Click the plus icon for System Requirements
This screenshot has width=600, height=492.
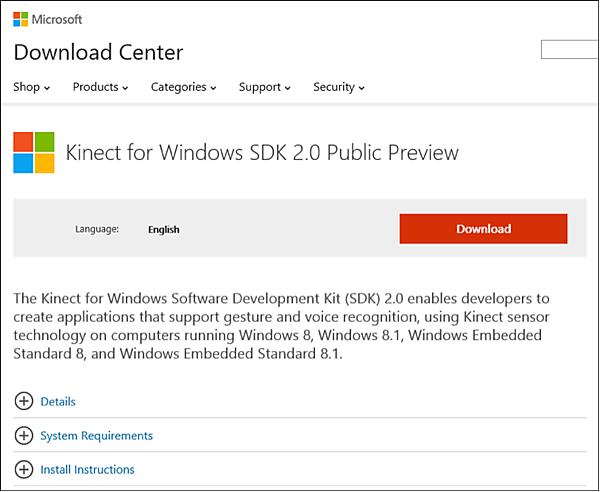pos(24,436)
